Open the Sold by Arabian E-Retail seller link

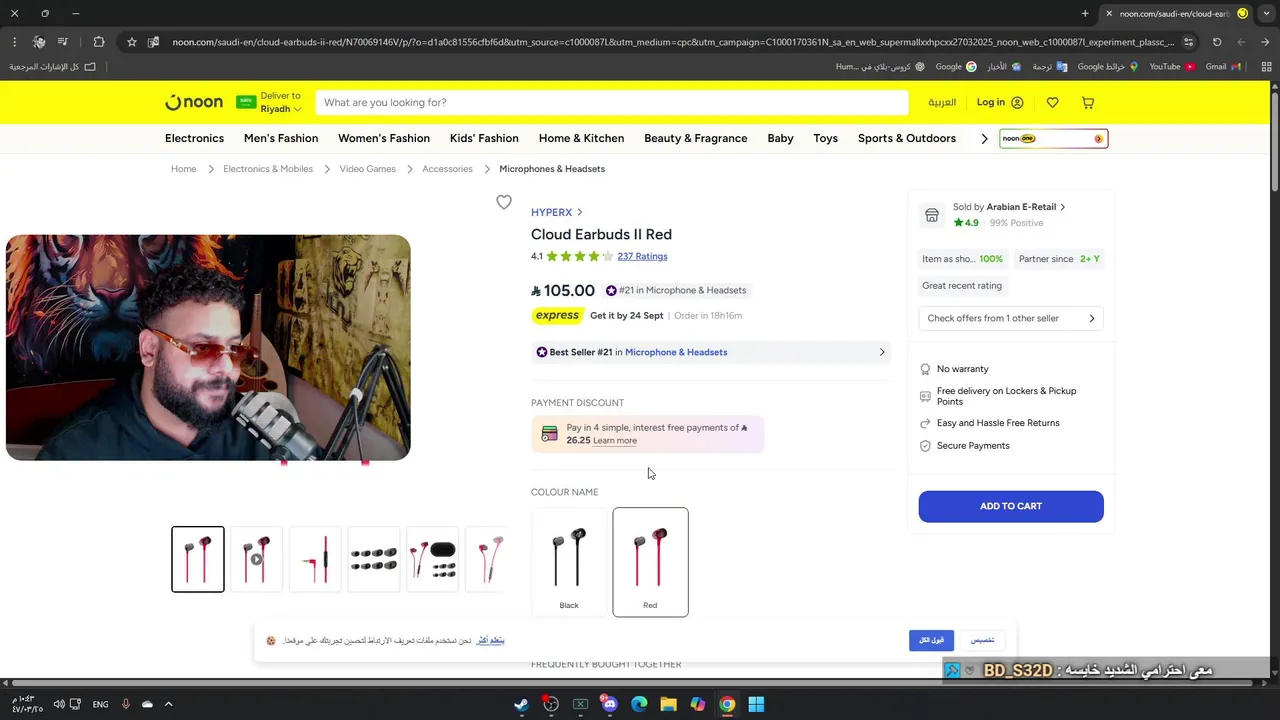click(x=1009, y=207)
